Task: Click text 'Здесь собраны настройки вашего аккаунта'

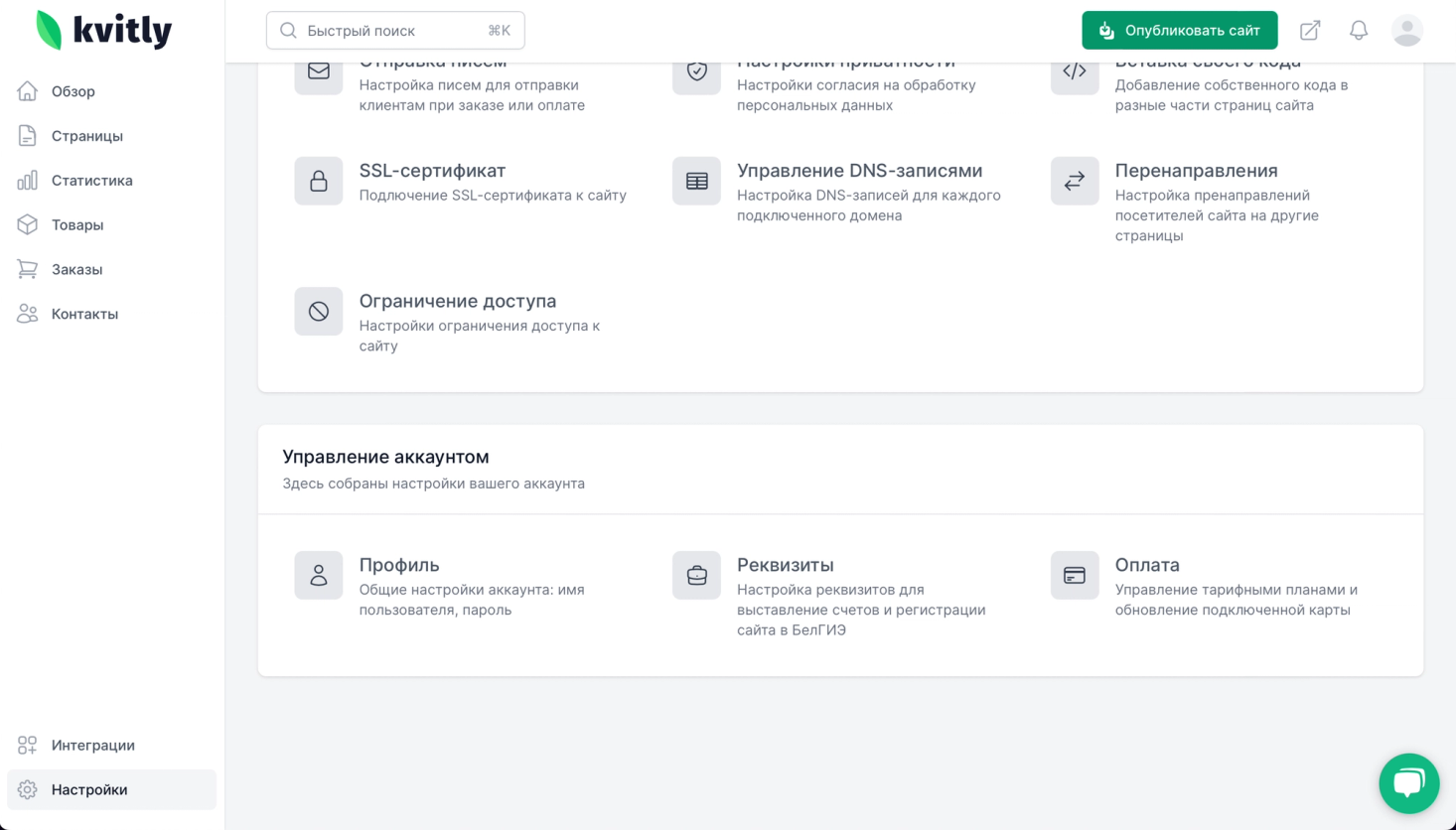Action: tap(433, 484)
